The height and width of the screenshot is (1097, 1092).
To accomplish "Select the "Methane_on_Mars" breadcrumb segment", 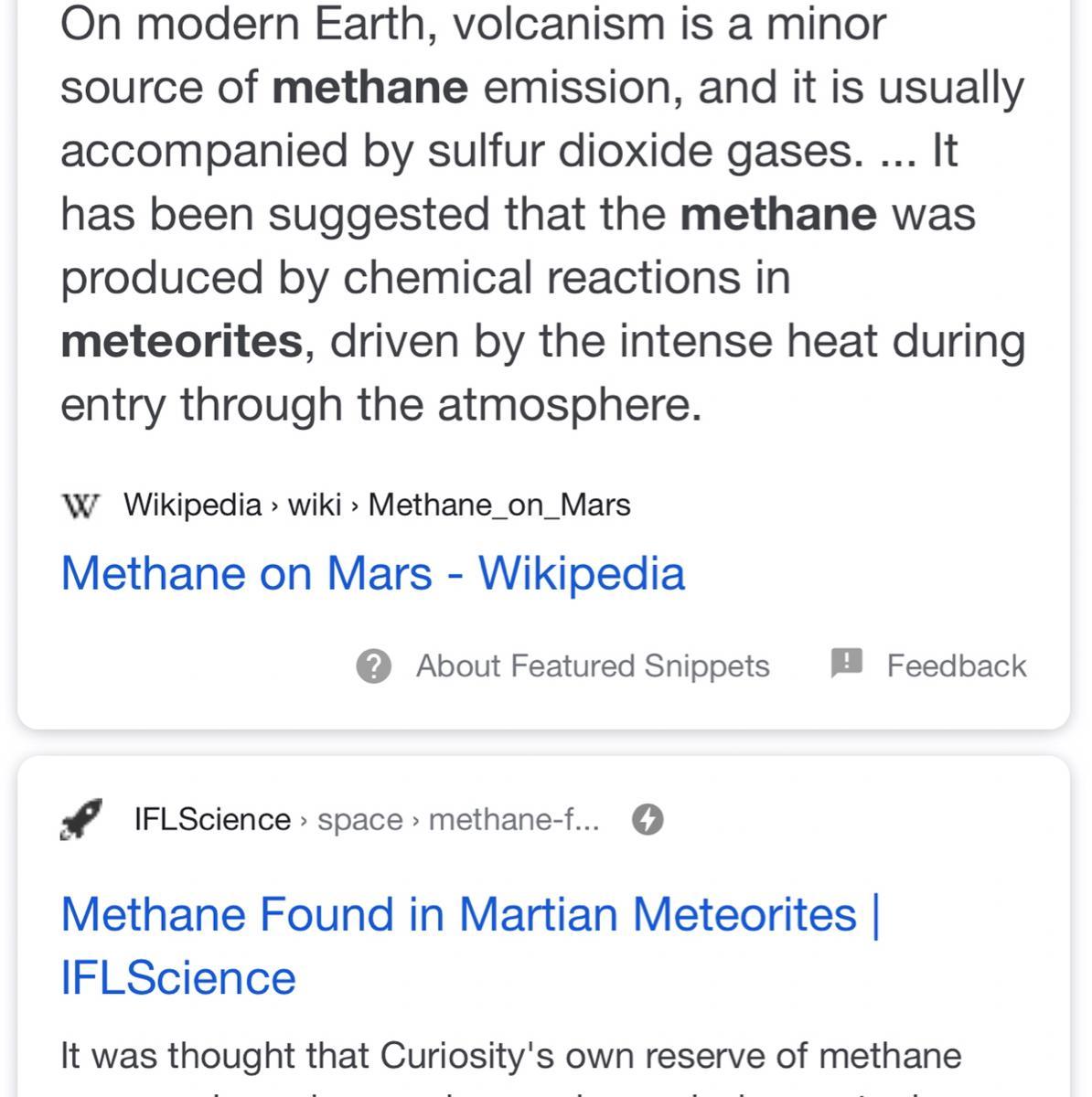I will pyautogui.click(x=499, y=505).
